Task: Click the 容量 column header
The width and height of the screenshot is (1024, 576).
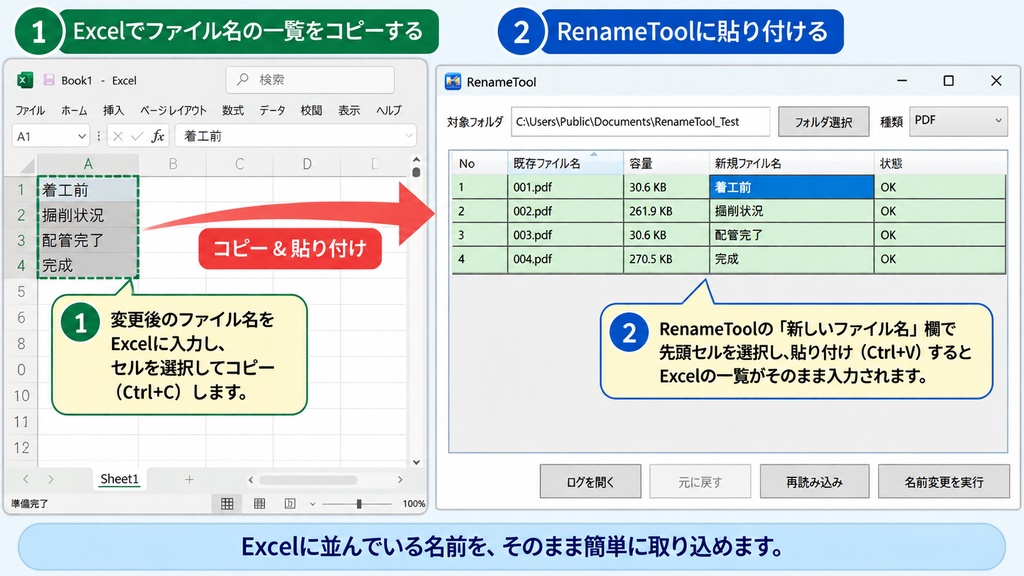Action: click(x=666, y=163)
